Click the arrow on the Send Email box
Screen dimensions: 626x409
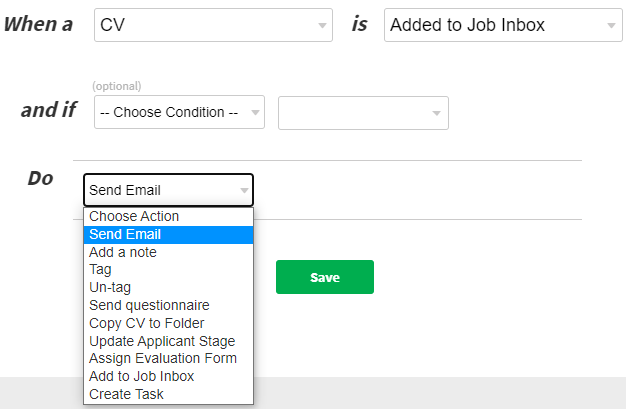(x=243, y=190)
